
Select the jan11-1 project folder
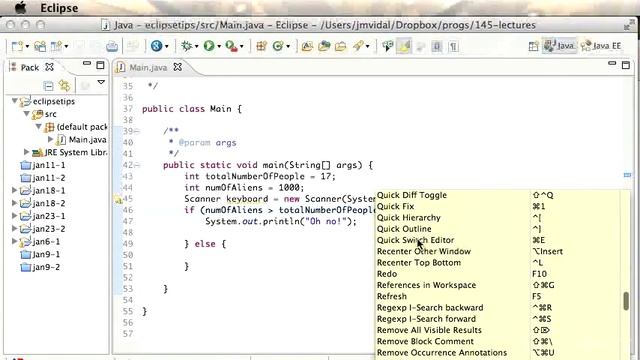(x=43, y=165)
